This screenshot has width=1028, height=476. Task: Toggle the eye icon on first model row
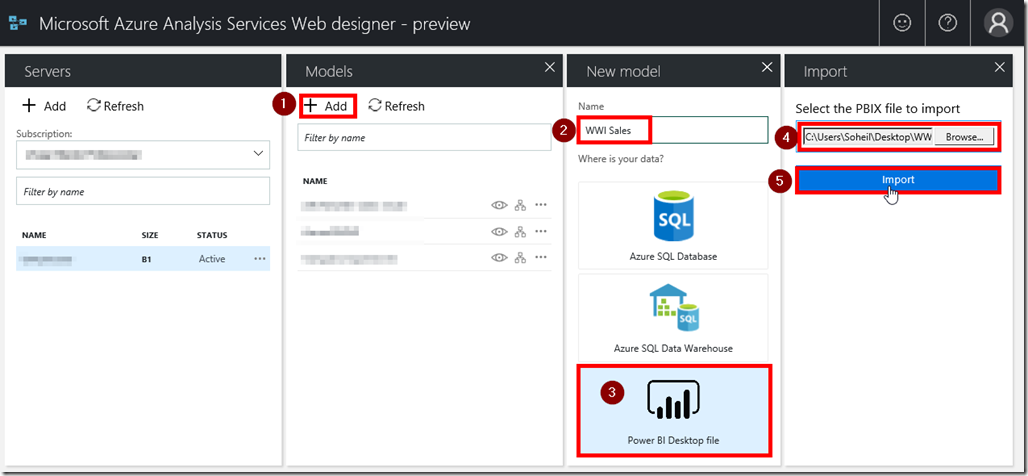tap(500, 205)
